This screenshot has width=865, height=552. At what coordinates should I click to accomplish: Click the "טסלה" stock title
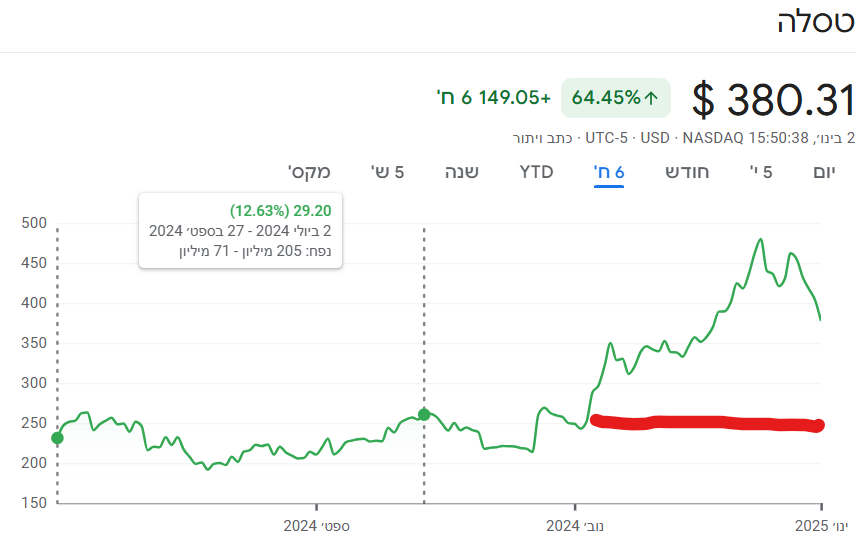[815, 24]
